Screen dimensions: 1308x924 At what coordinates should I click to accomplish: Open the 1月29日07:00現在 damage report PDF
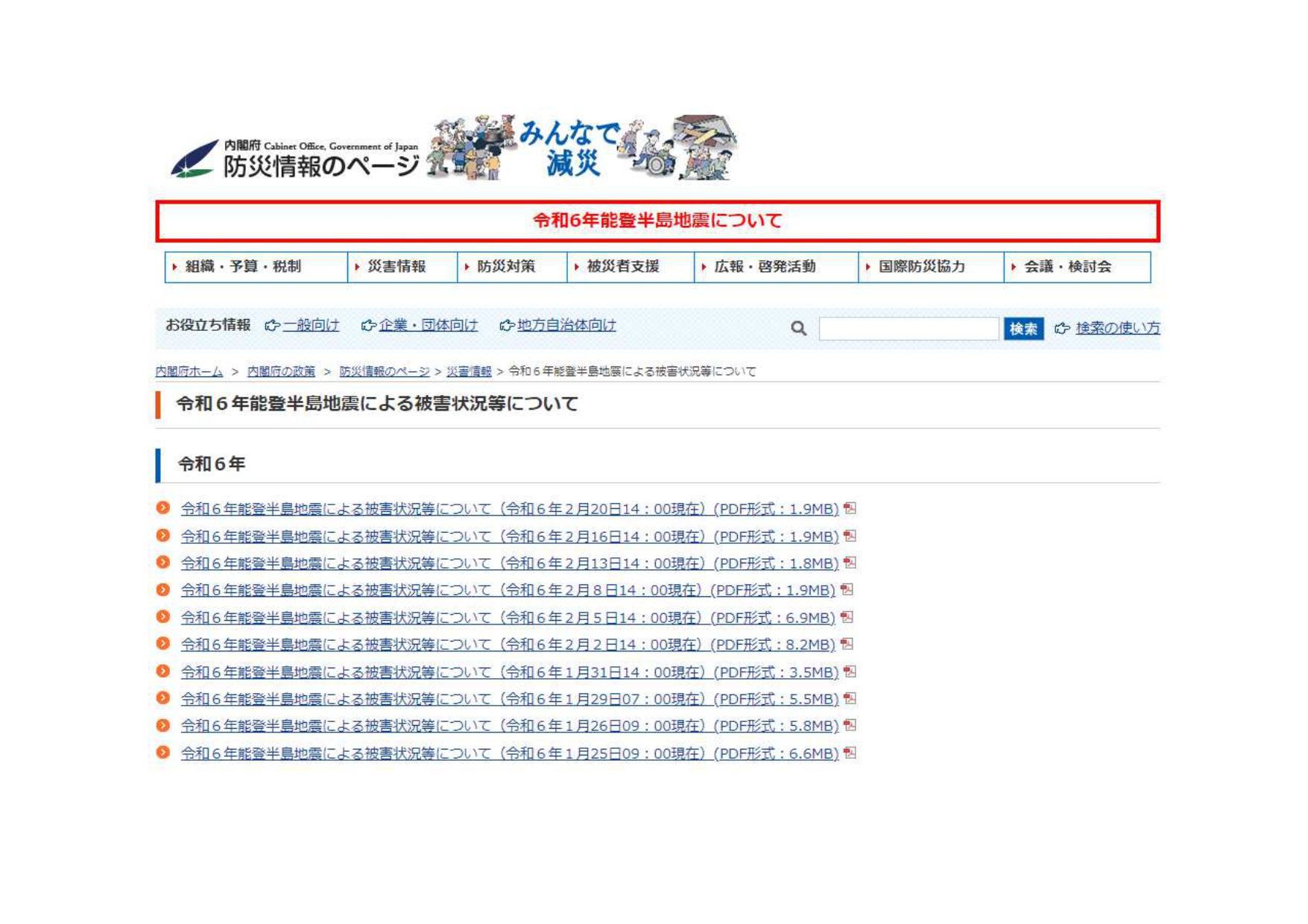510,699
